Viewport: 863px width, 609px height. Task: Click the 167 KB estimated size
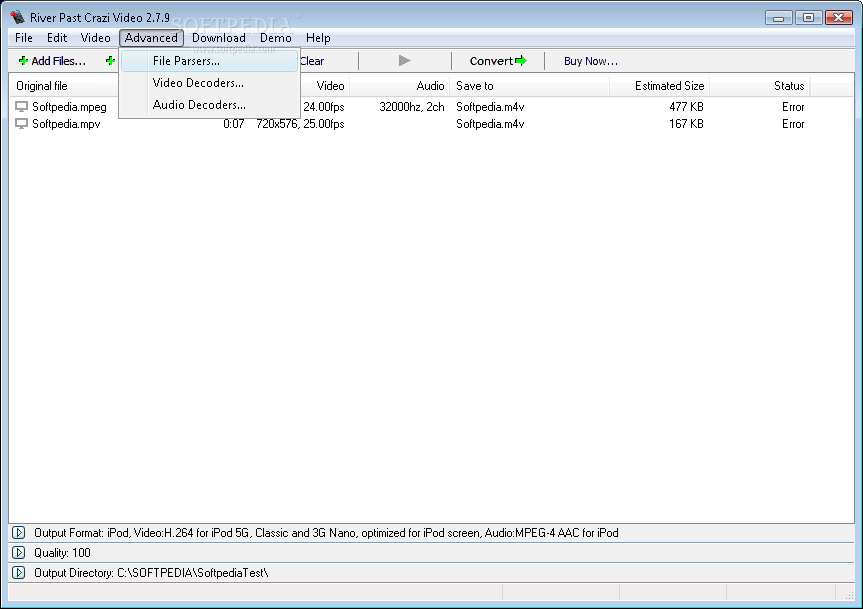686,124
